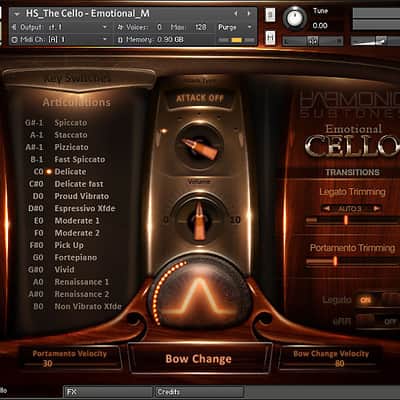Click the TRANSITIONS section header

pyautogui.click(x=353, y=172)
